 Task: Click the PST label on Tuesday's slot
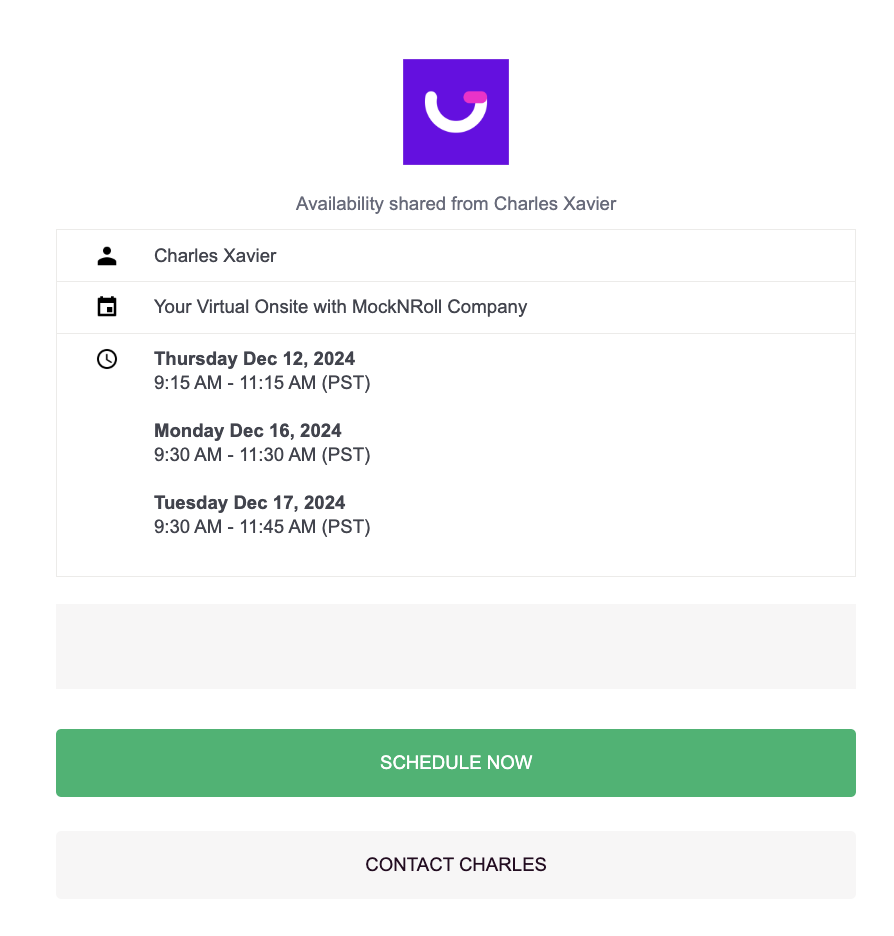pyautogui.click(x=346, y=527)
